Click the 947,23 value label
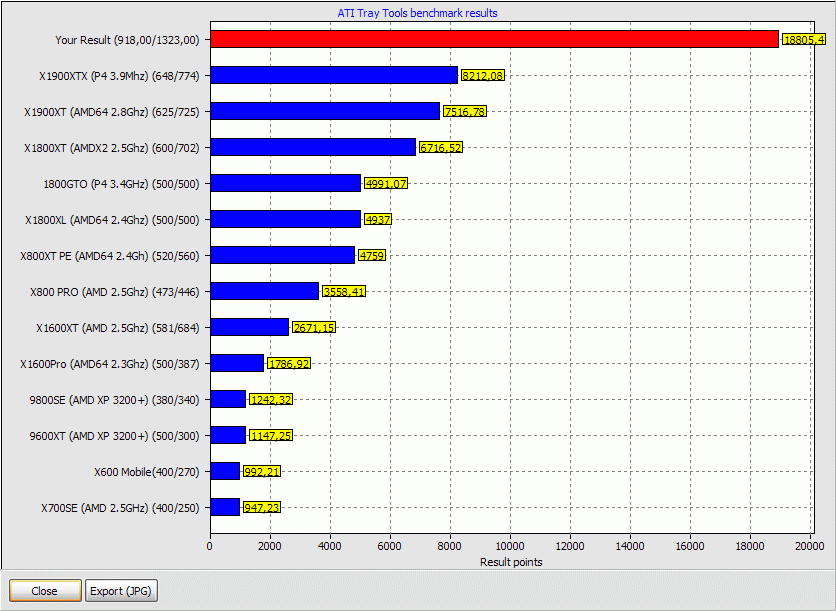This screenshot has height=611, width=836. [x=262, y=508]
